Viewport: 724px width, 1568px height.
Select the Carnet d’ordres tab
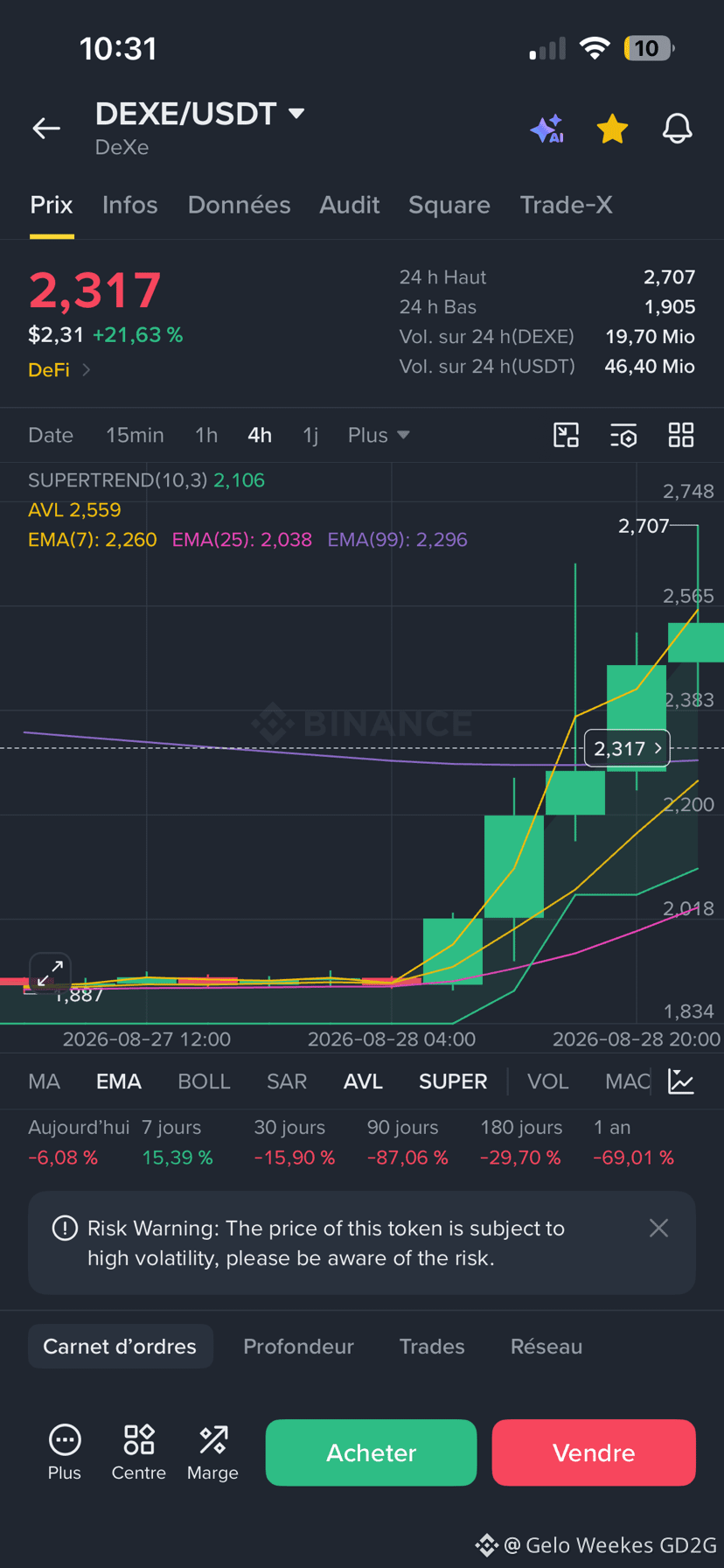(120, 1347)
